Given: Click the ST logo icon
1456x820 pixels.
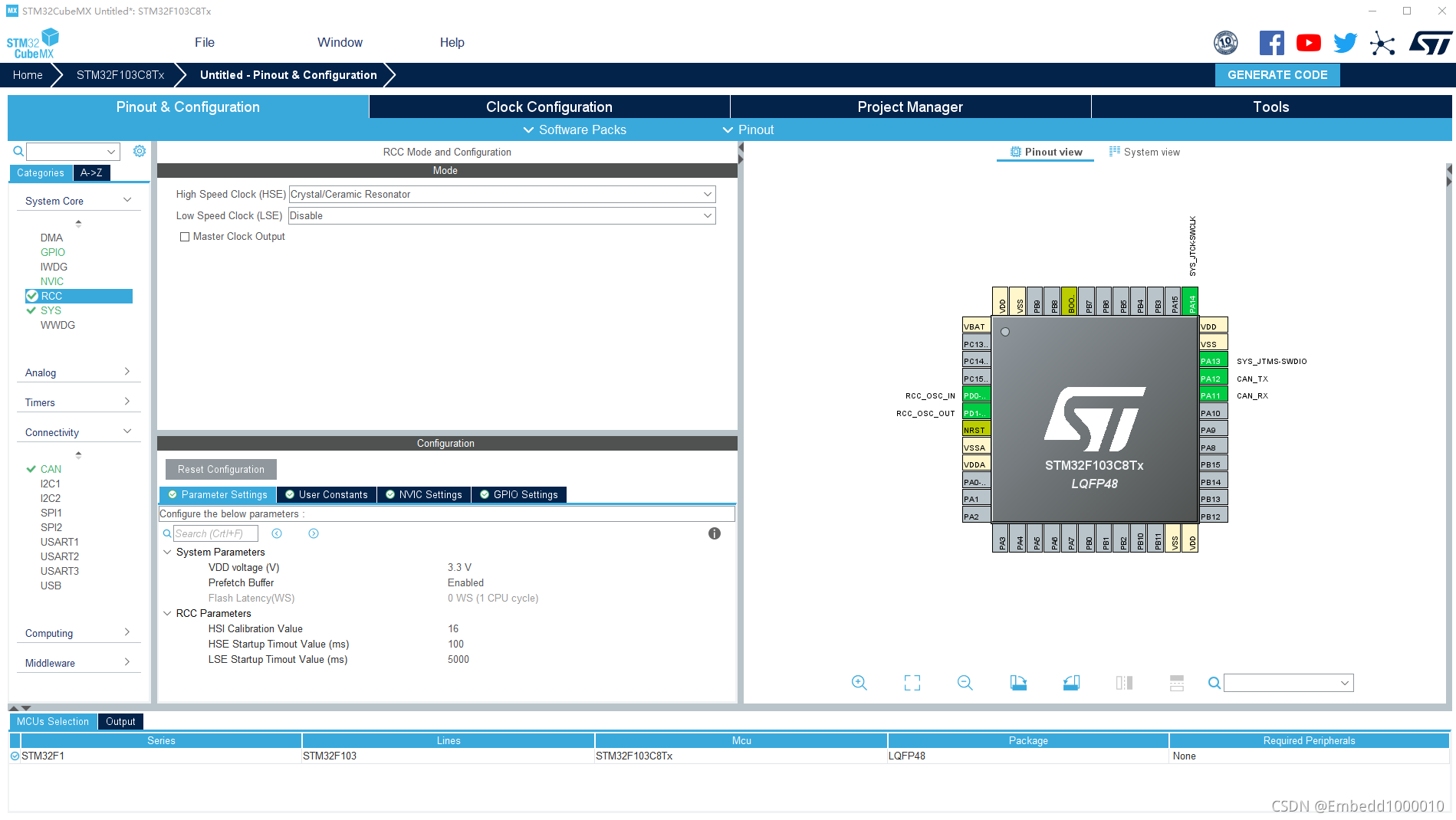Looking at the screenshot, I should pos(1431,43).
